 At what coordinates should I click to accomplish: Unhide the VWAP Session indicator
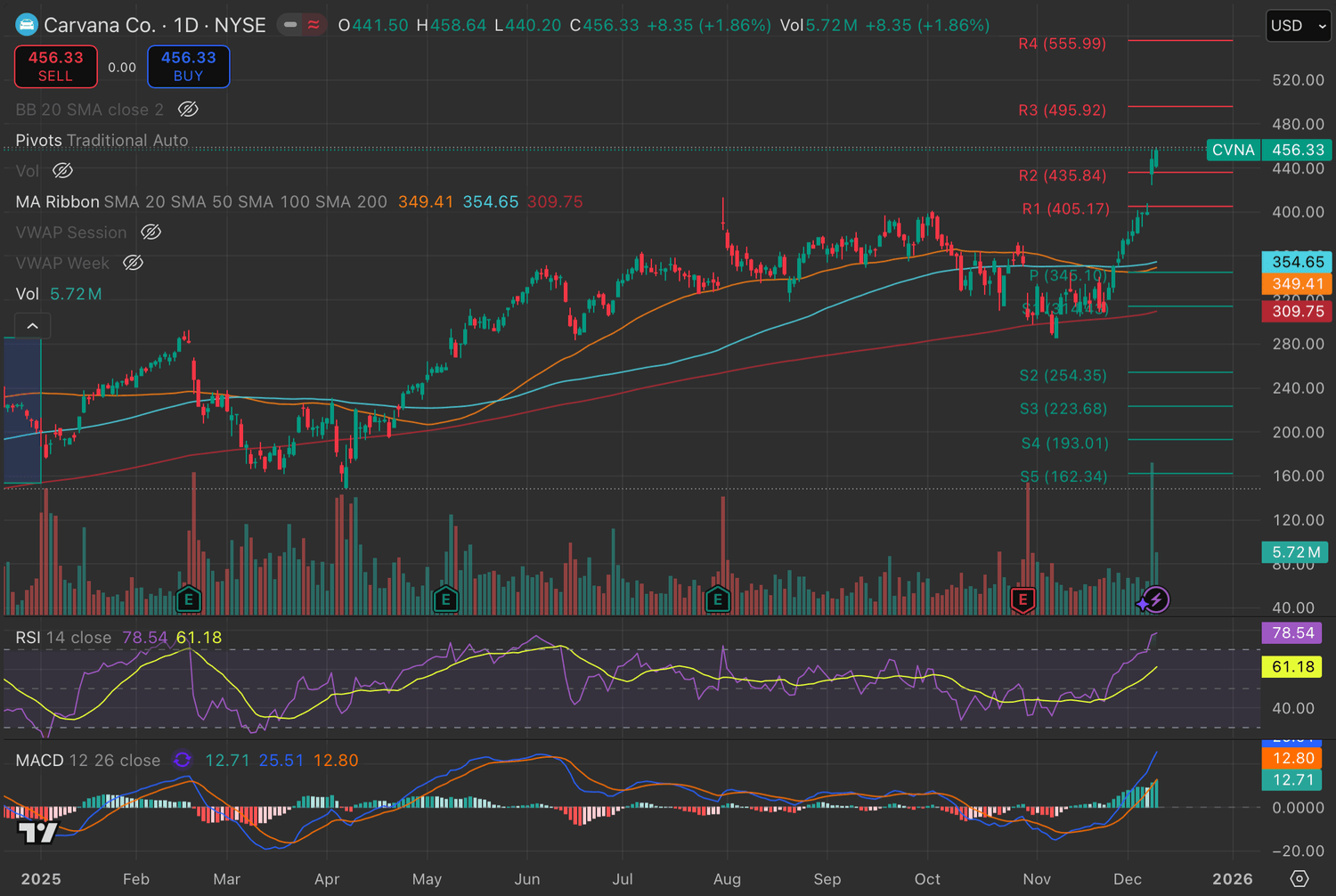151,232
